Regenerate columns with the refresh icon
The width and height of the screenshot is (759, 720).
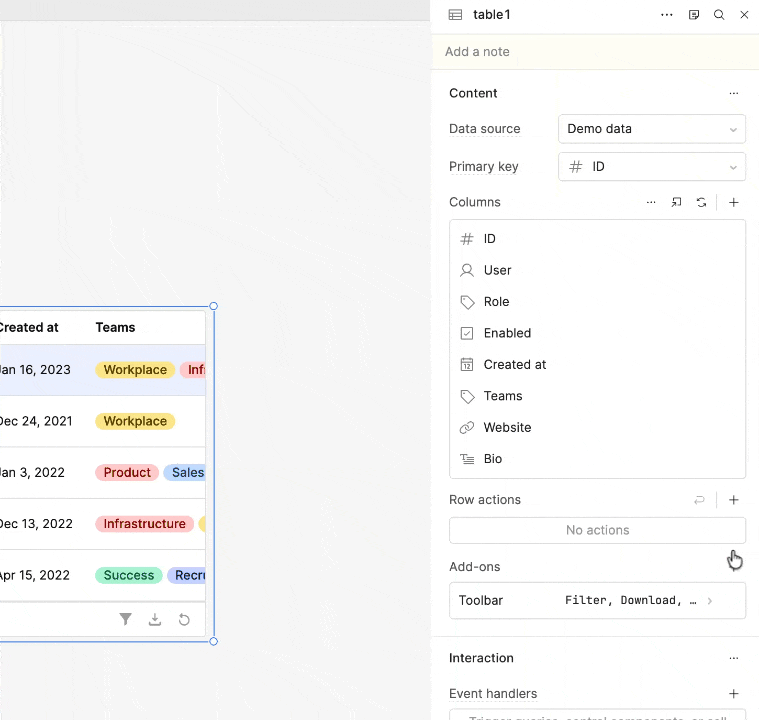click(x=701, y=202)
